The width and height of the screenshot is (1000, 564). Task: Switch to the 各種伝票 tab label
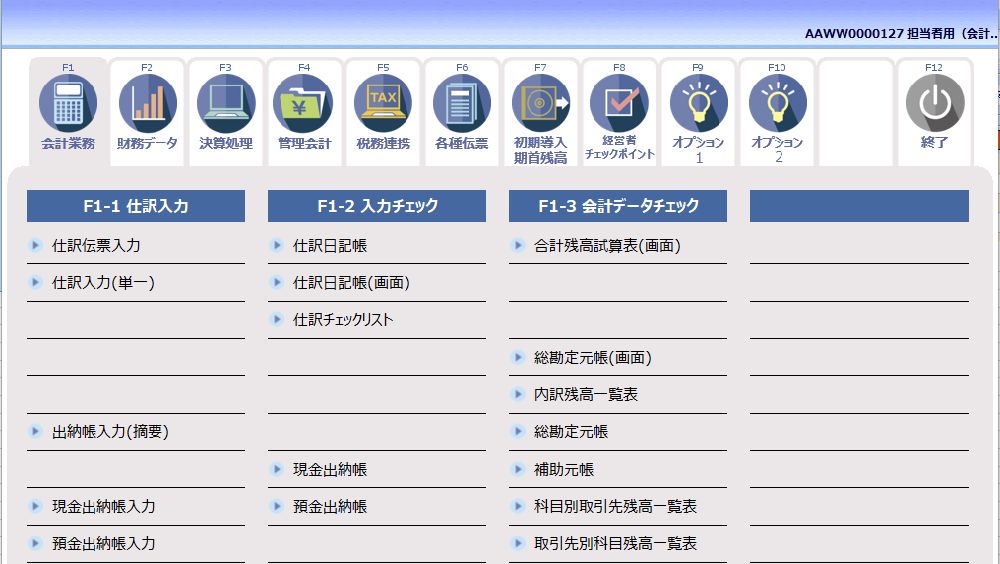point(462,144)
